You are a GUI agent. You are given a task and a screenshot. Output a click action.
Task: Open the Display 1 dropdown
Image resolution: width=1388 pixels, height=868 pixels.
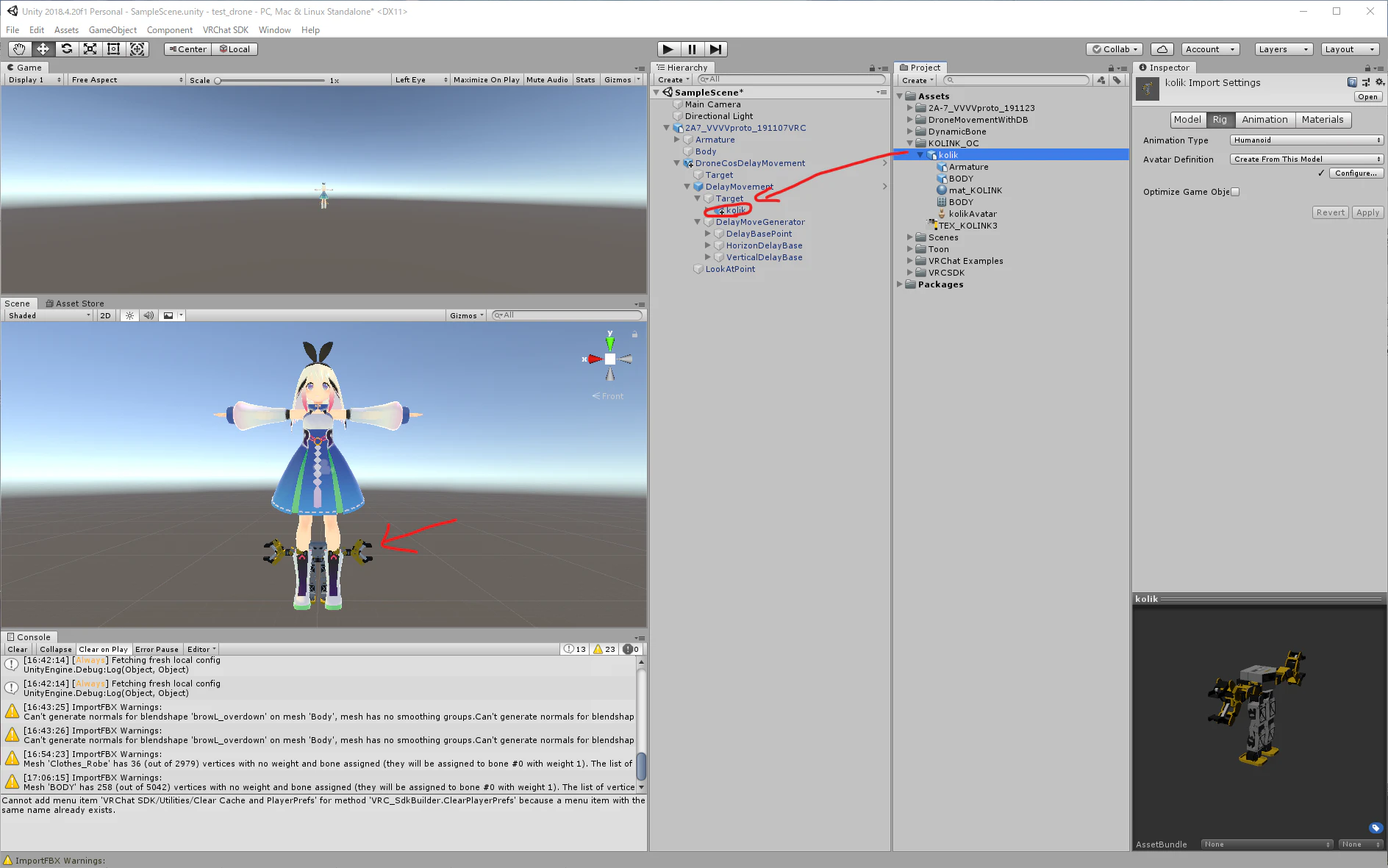coord(34,79)
